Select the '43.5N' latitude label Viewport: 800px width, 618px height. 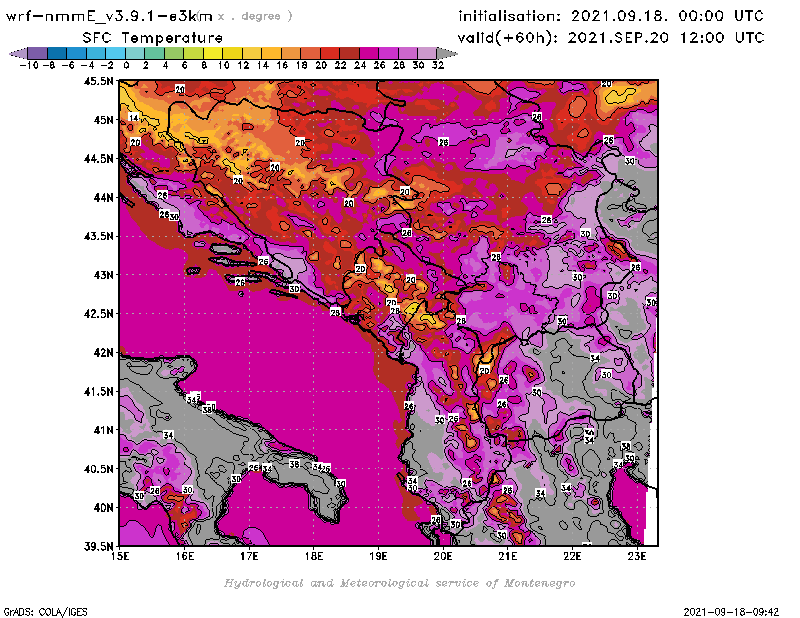[98, 236]
